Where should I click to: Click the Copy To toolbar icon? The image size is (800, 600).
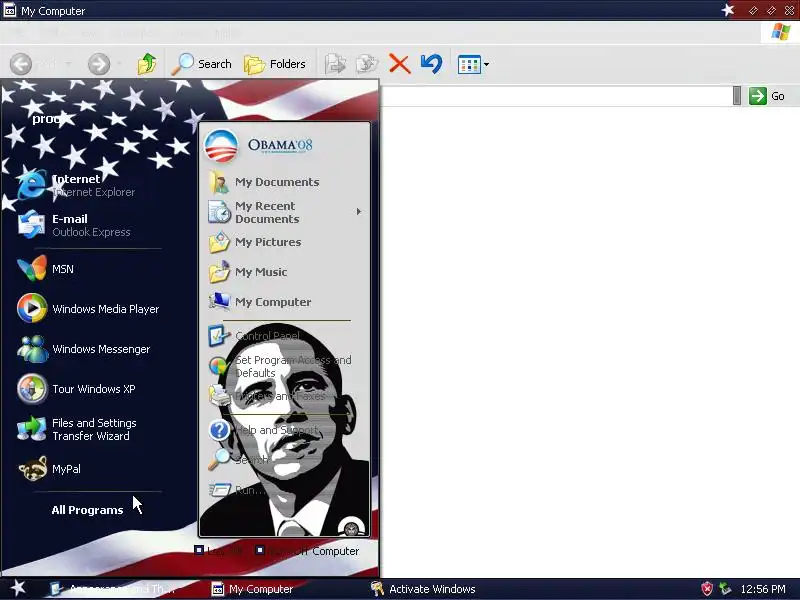click(x=367, y=64)
